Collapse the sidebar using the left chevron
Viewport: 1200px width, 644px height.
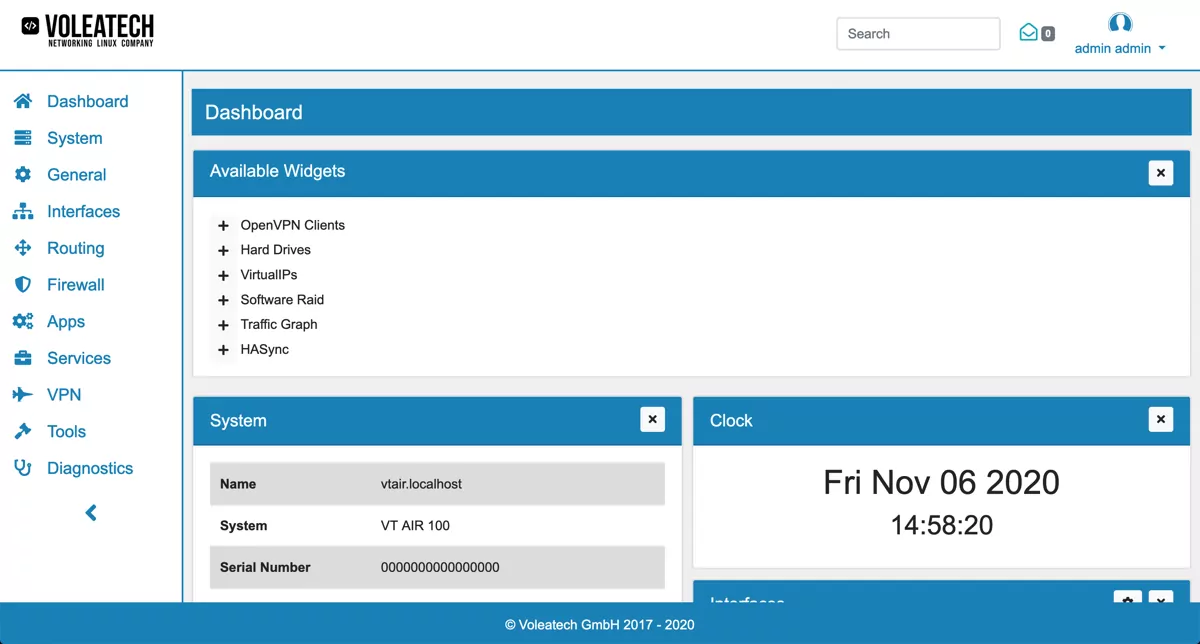click(x=90, y=512)
